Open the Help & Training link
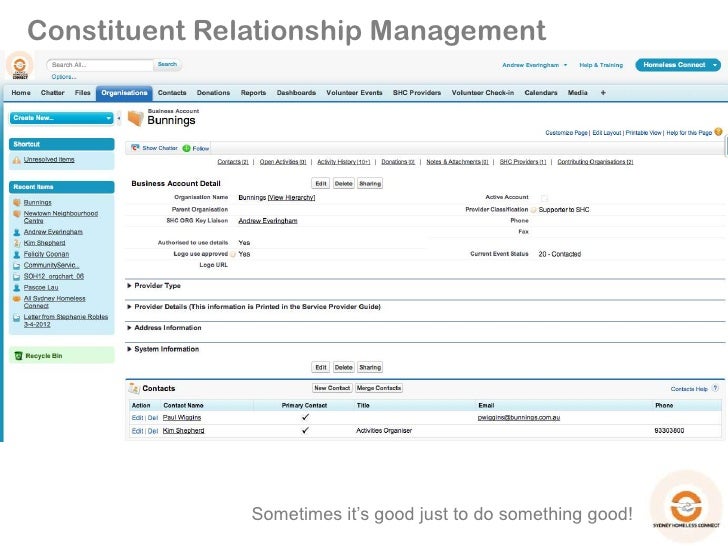Screen dimensions: 728x546 click(601, 65)
